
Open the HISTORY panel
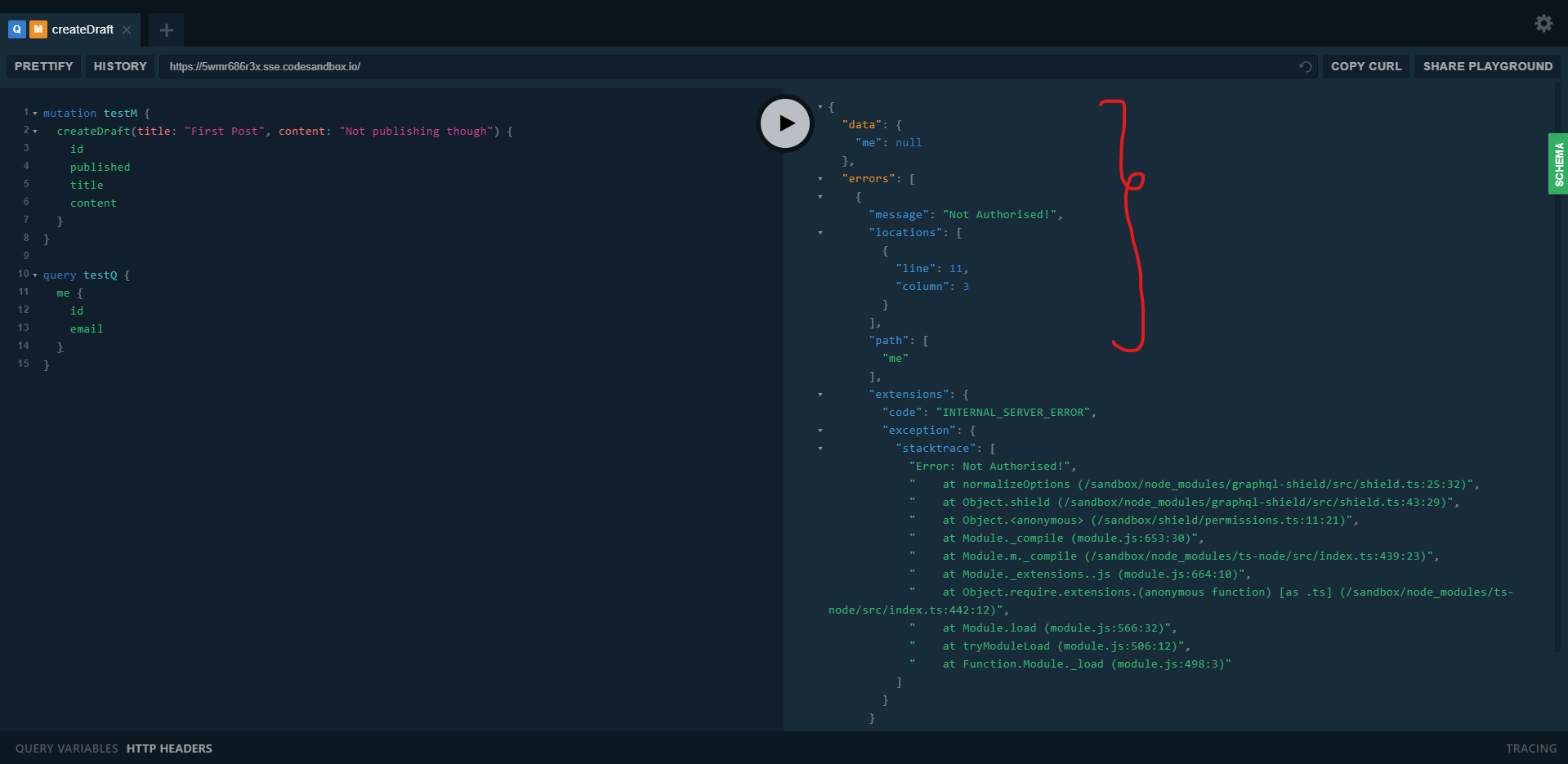click(120, 66)
